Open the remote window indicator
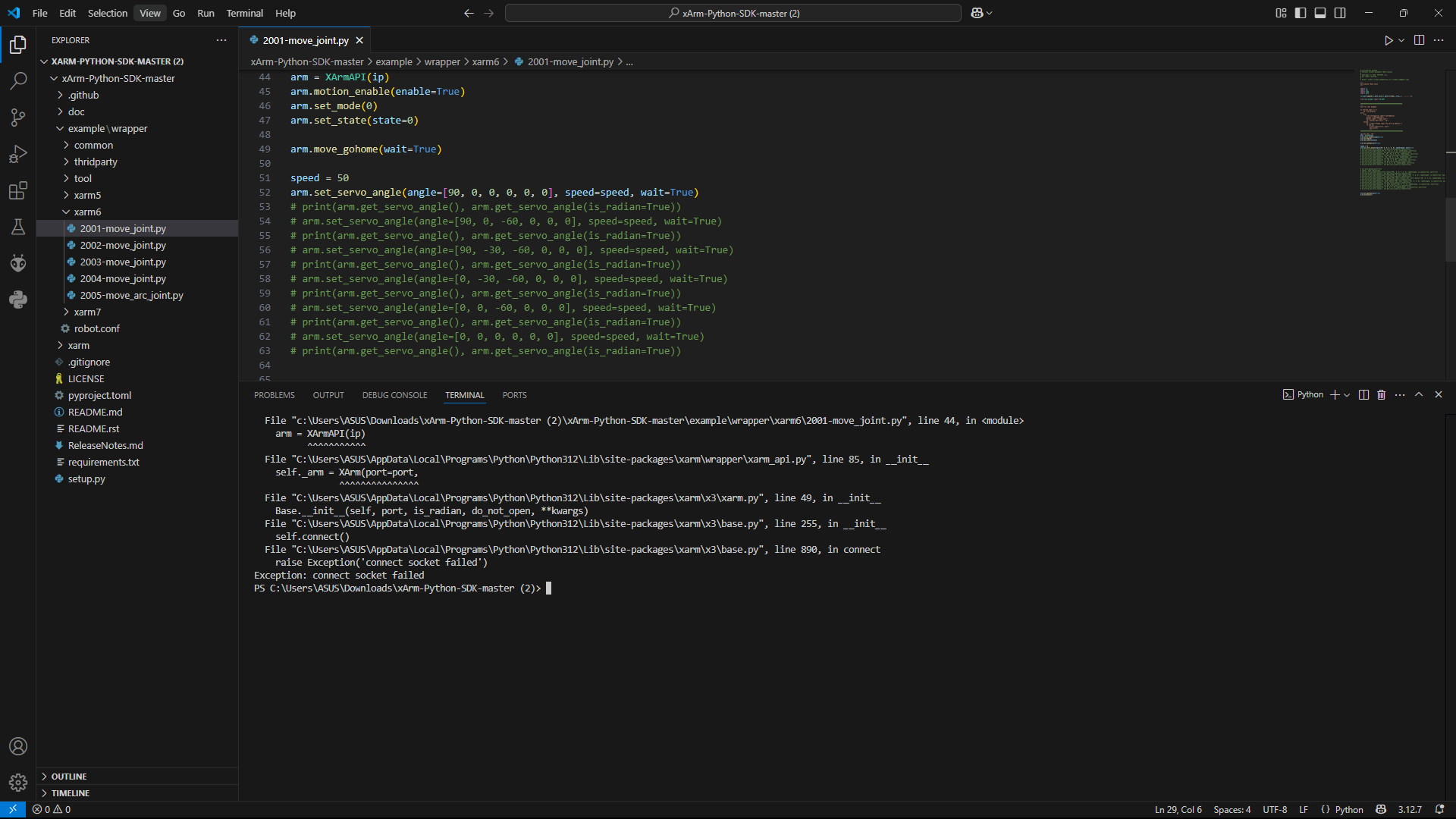Screen dimensions: 1456x819 tap(13, 809)
